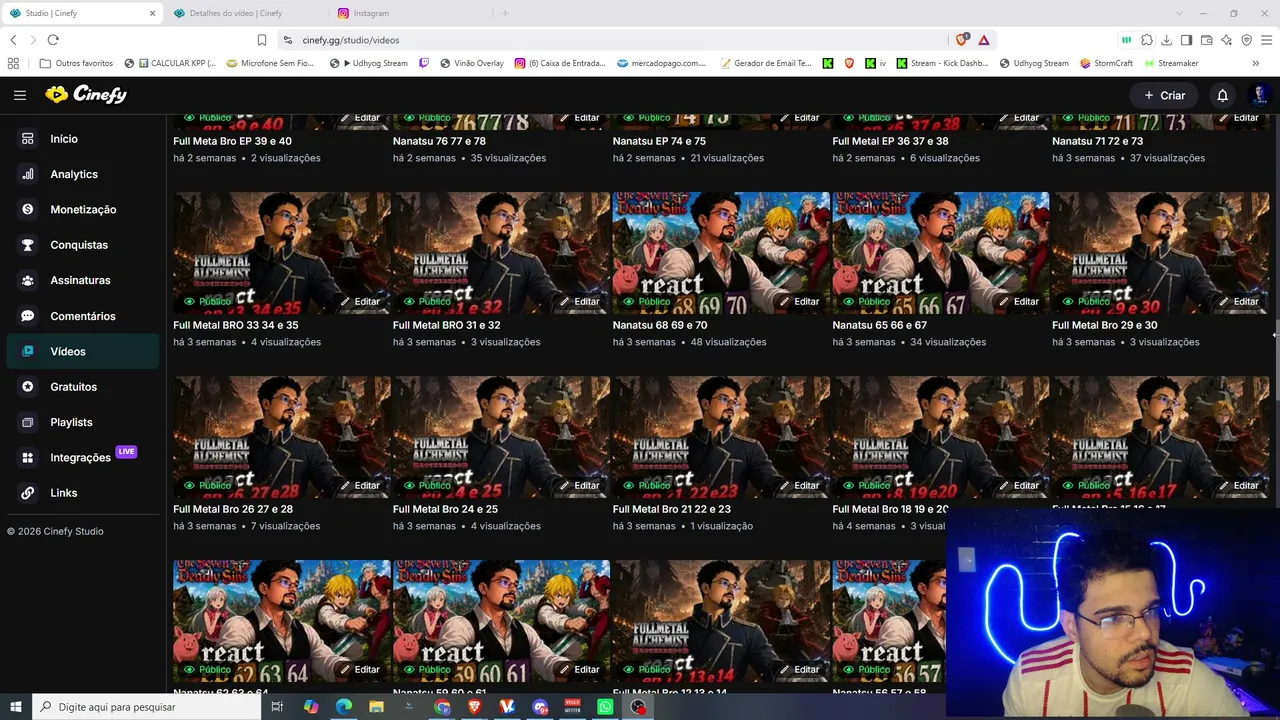Screen dimensions: 1280x720
Task: Open the notifications bell
Action: [x=1222, y=95]
